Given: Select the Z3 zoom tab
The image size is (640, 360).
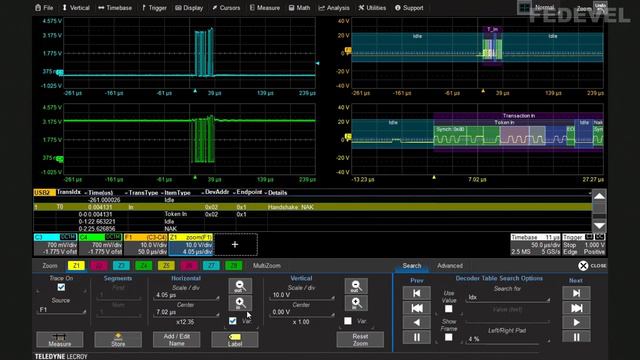Looking at the screenshot, I should point(121,266).
